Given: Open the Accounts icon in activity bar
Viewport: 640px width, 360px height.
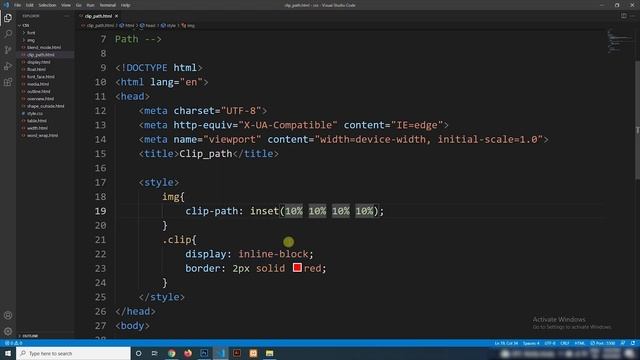Looking at the screenshot, I should pyautogui.click(x=8, y=315).
